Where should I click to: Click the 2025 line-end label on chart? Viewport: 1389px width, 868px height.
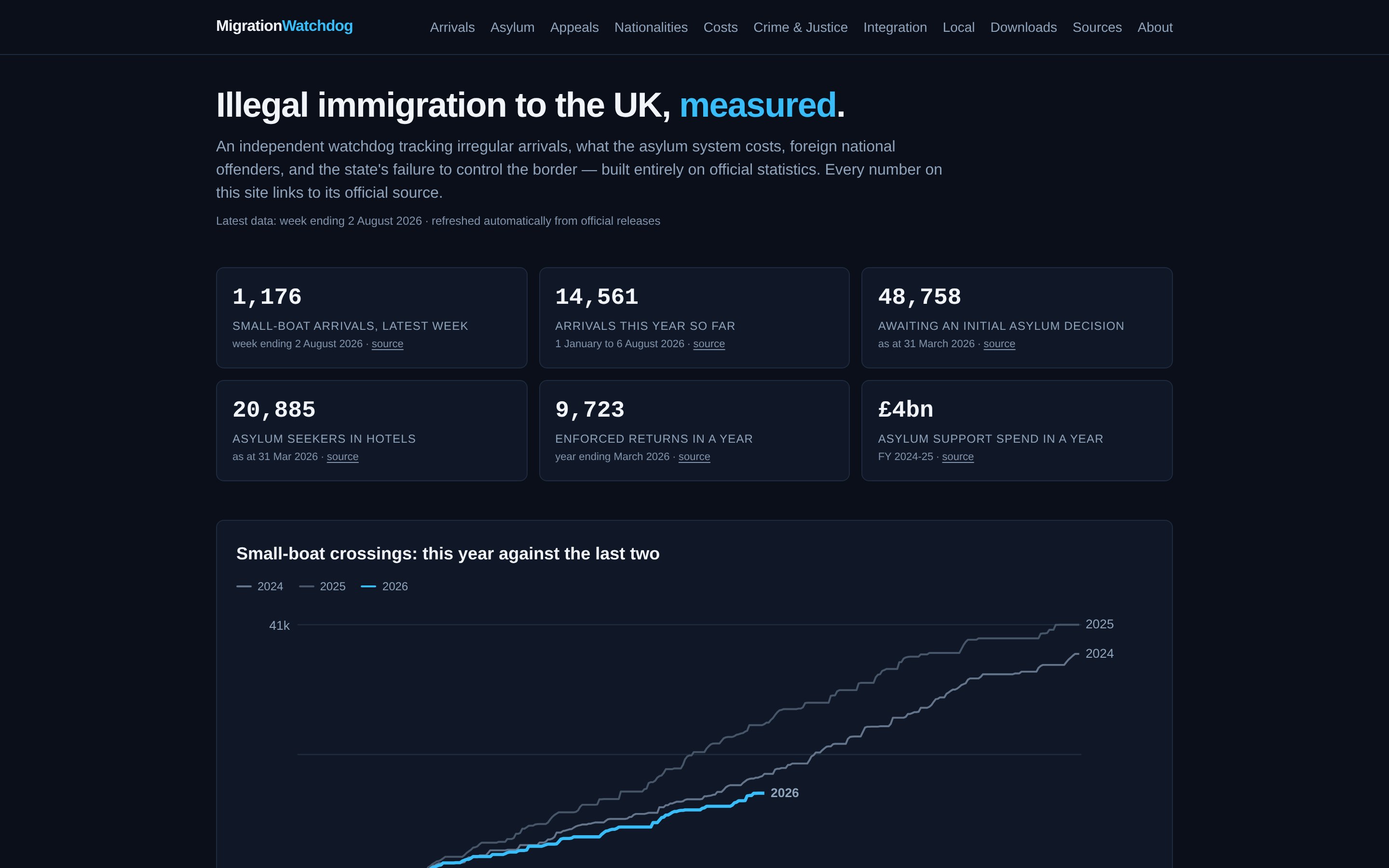(x=1099, y=624)
